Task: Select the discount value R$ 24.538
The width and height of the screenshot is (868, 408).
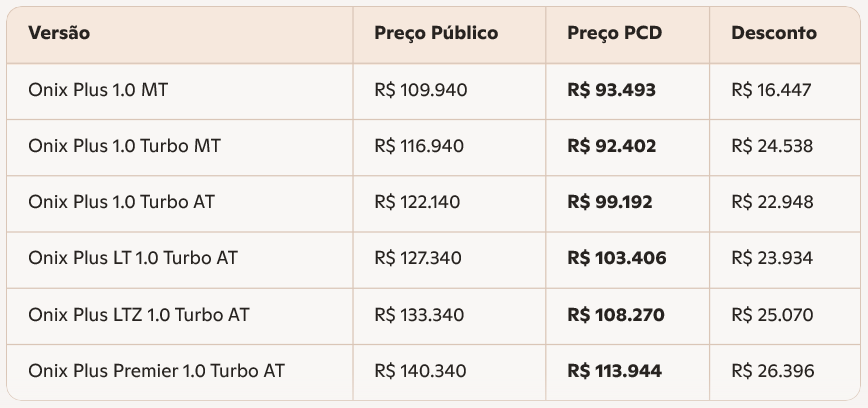Action: pyautogui.click(x=772, y=146)
